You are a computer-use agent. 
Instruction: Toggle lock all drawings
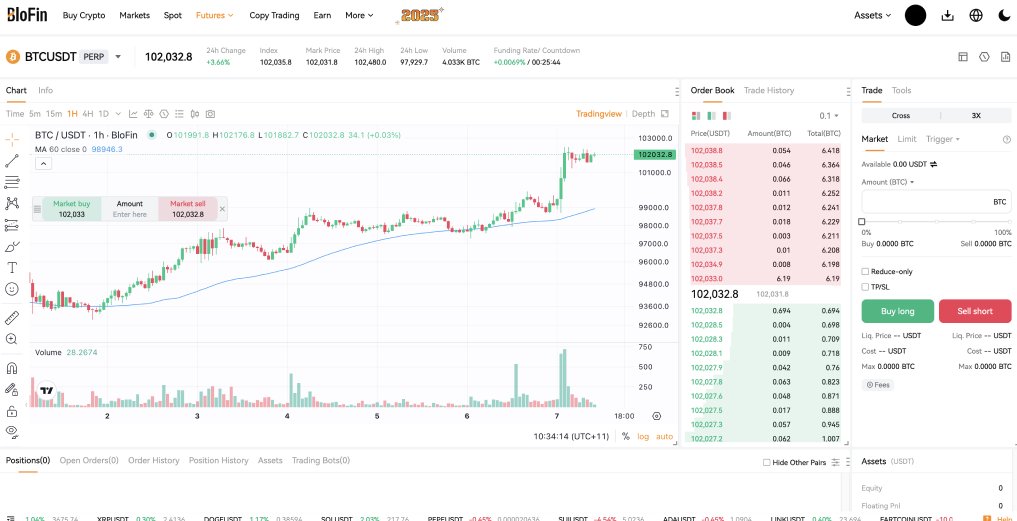pyautogui.click(x=11, y=411)
